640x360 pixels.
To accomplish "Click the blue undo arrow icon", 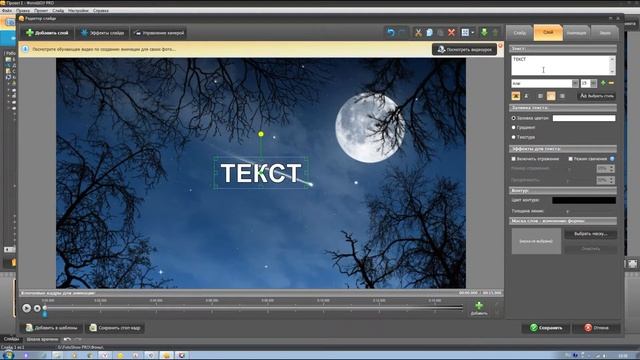I will coord(391,33).
